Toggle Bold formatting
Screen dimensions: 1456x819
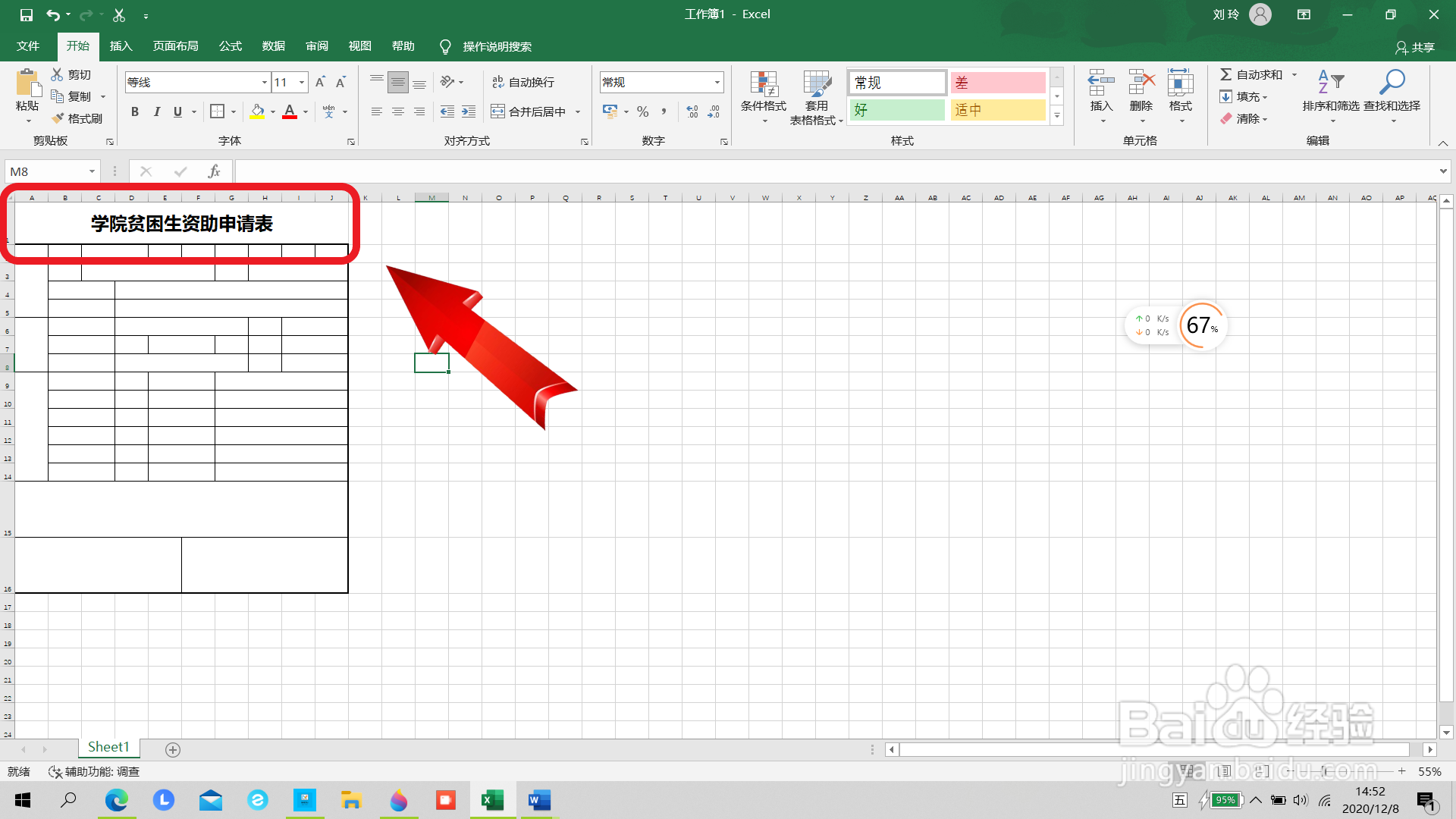135,111
